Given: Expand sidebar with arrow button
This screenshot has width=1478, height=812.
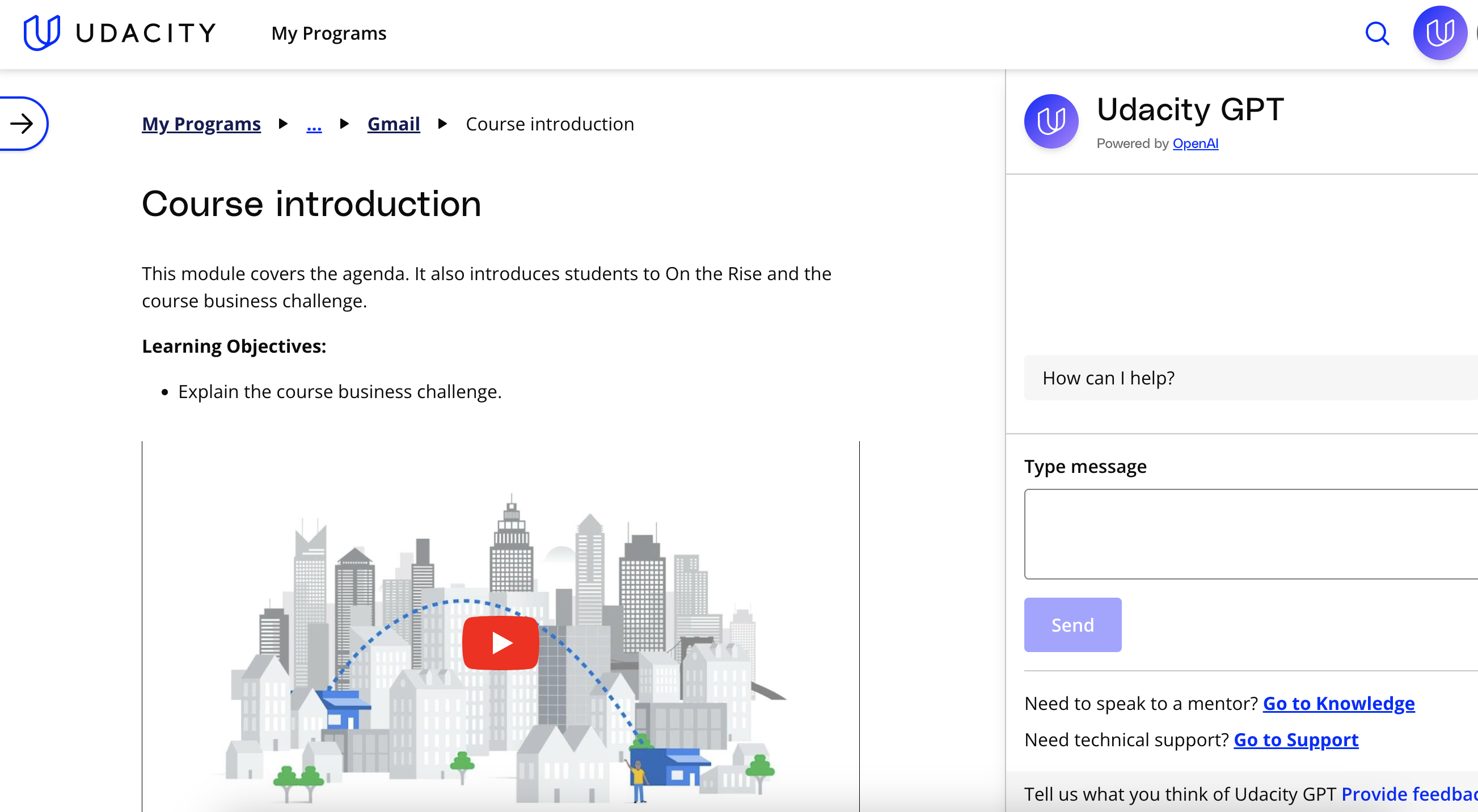Looking at the screenshot, I should (23, 124).
